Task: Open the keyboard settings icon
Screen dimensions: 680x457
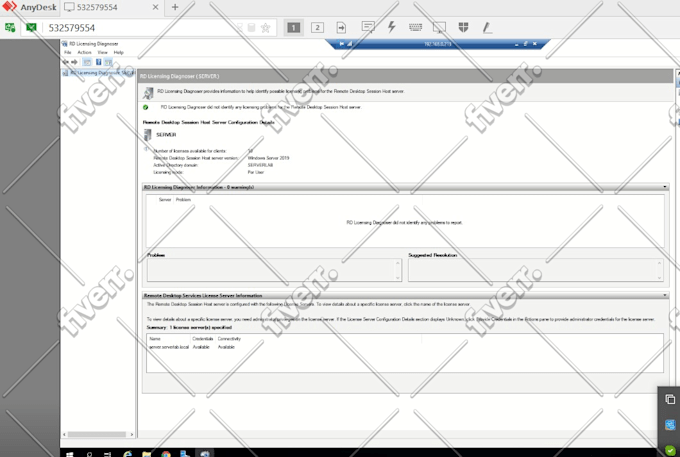Action: [415, 27]
